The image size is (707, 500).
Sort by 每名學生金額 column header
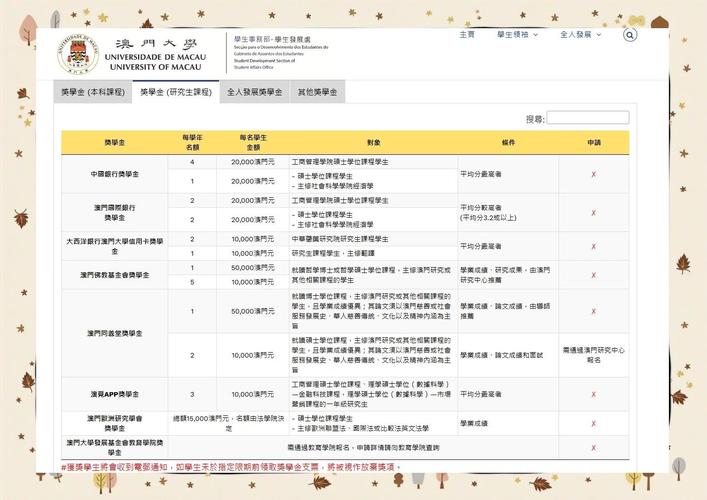pos(253,142)
